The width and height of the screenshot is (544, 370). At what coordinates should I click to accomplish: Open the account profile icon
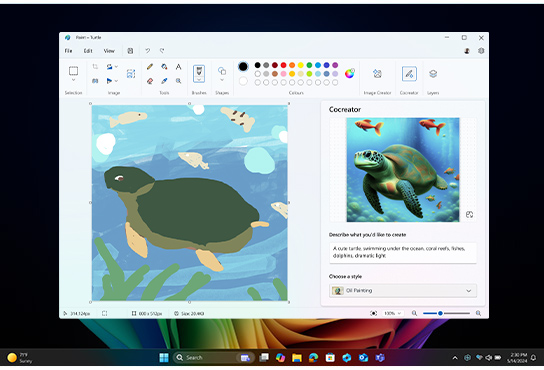click(x=467, y=51)
